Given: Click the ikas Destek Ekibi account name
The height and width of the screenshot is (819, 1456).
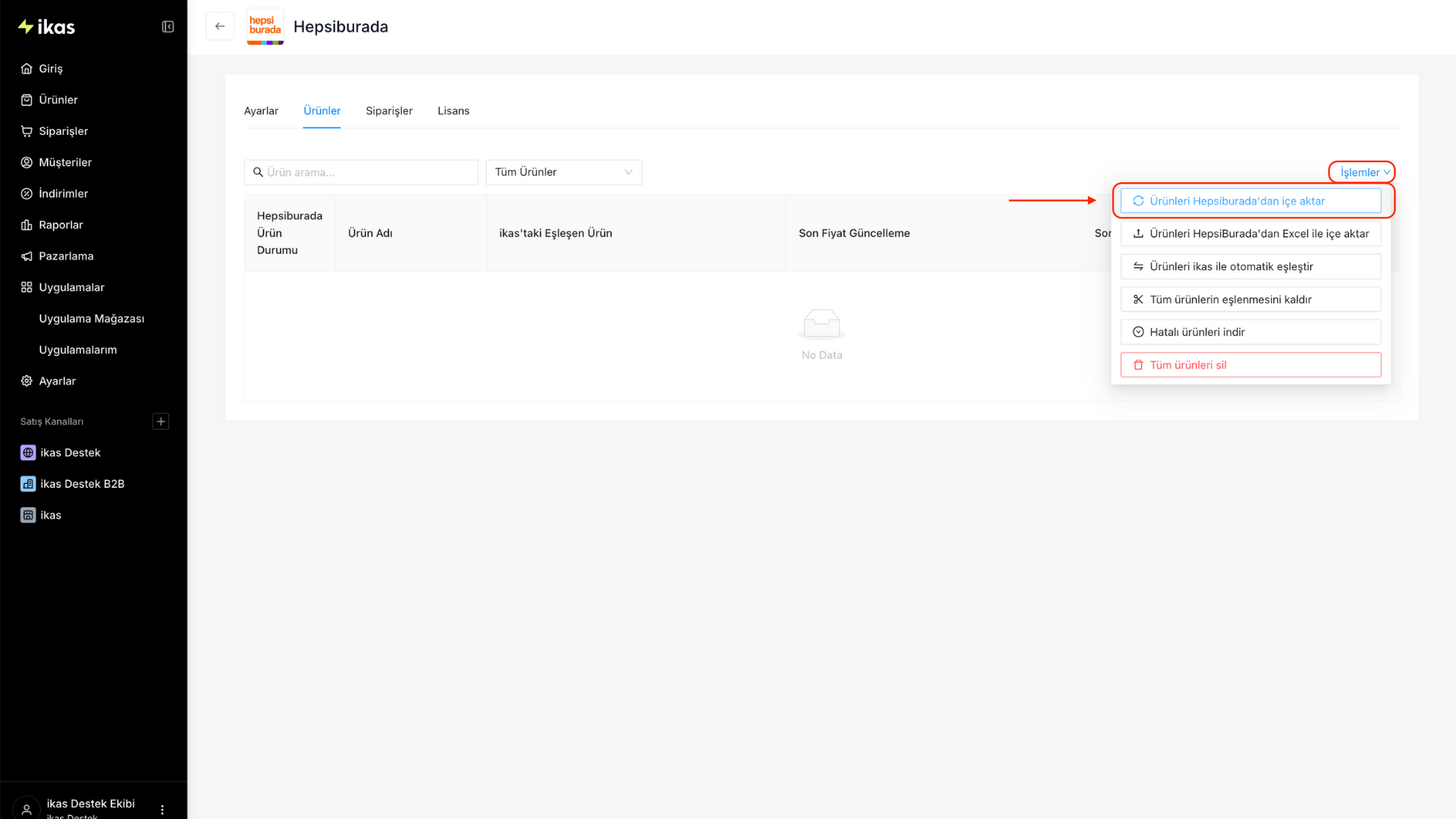Looking at the screenshot, I should point(91,804).
